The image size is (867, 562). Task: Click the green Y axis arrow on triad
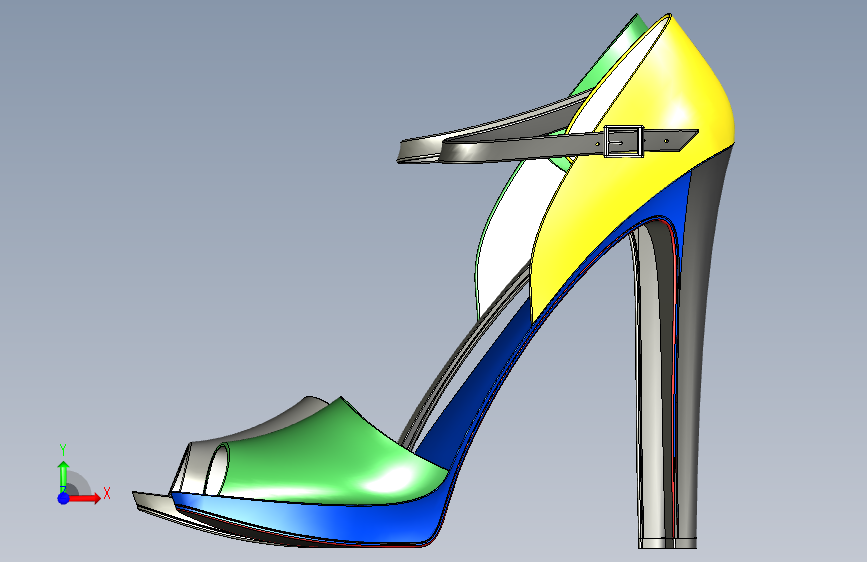pos(63,476)
